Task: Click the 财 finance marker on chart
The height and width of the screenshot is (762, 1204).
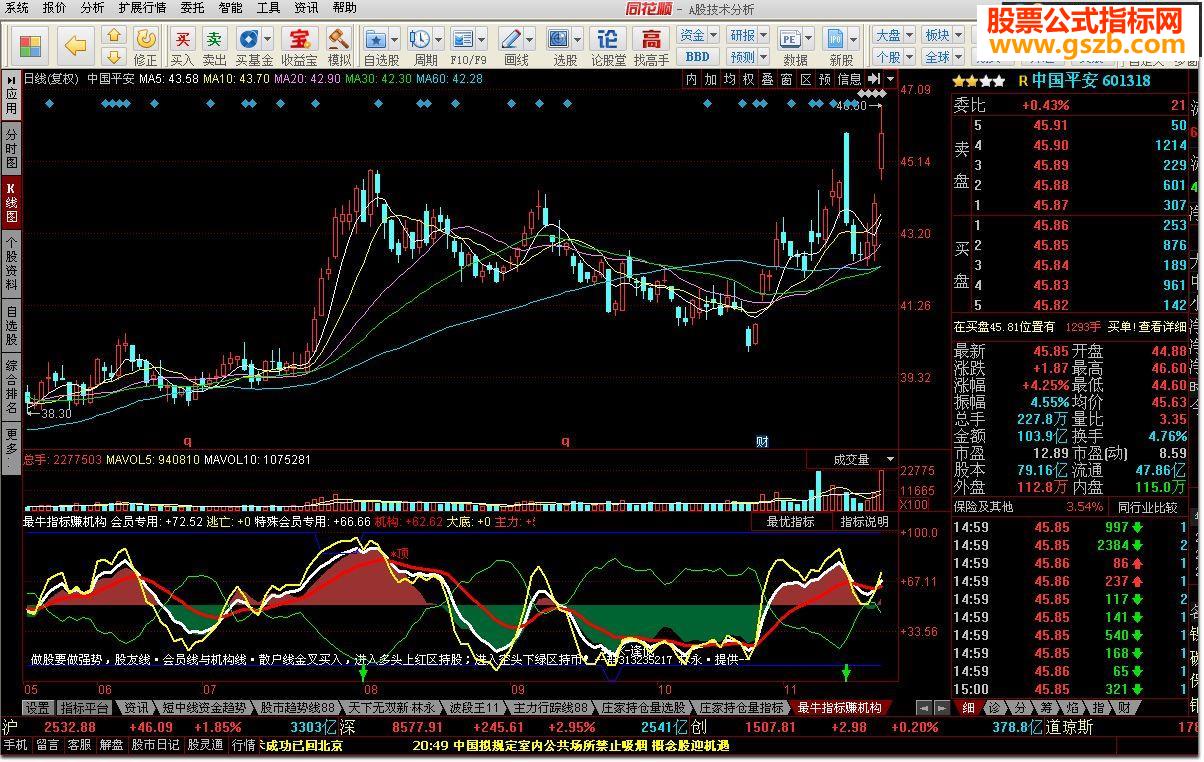Action: click(x=762, y=440)
